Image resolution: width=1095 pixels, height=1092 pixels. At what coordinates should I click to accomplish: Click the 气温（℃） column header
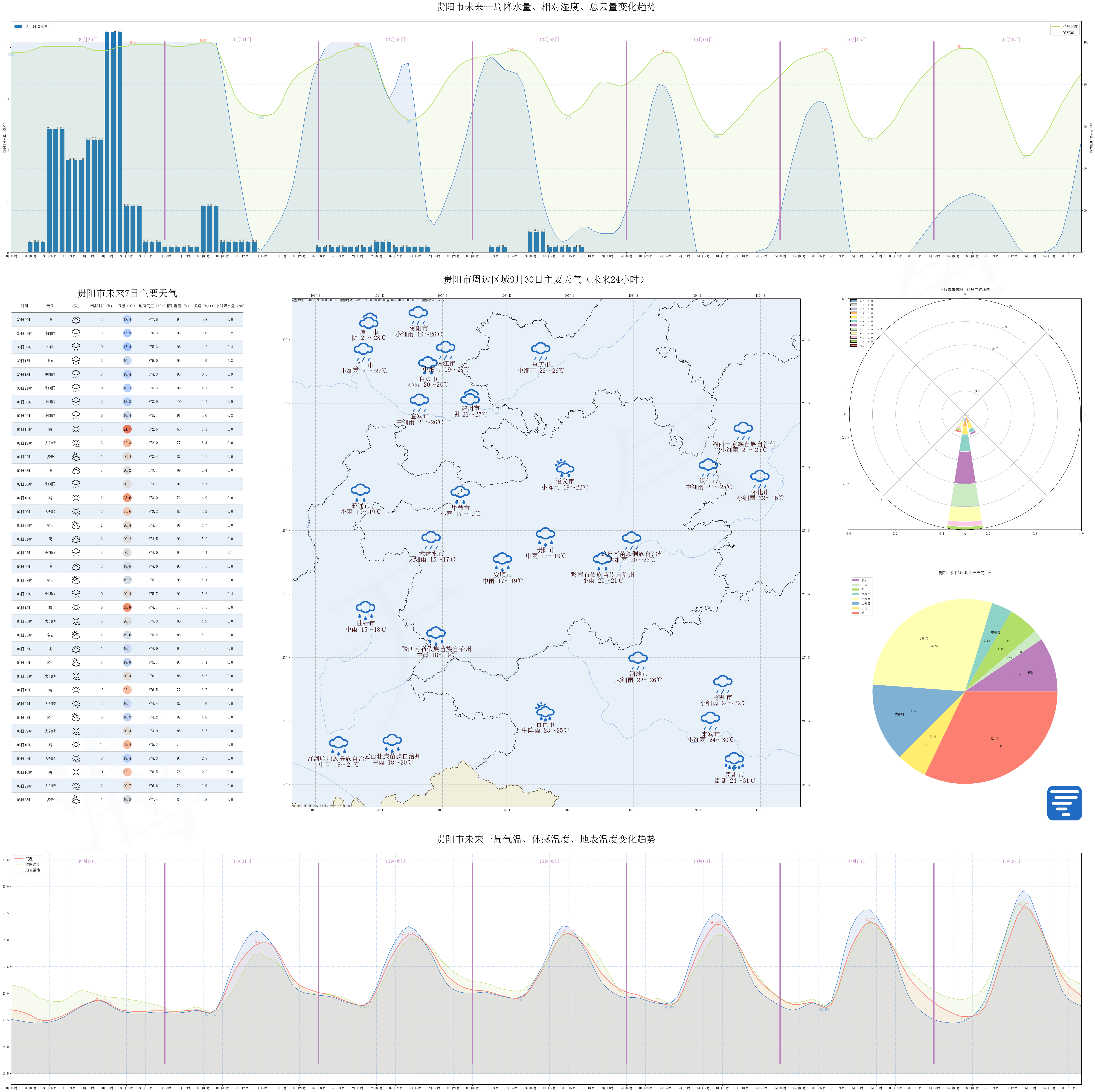click(x=127, y=306)
